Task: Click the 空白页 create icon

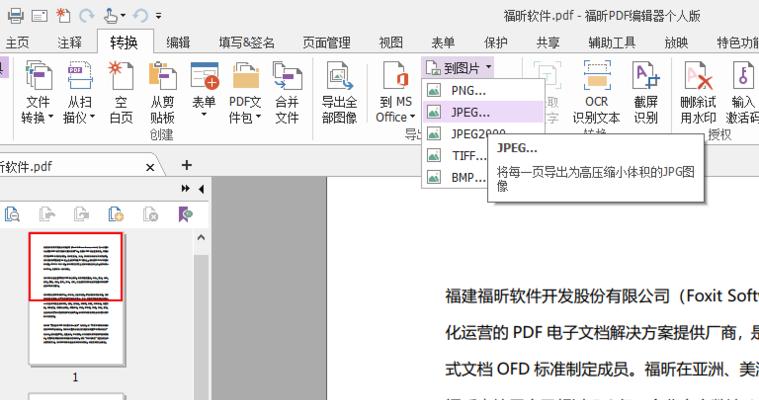Action: click(x=121, y=92)
